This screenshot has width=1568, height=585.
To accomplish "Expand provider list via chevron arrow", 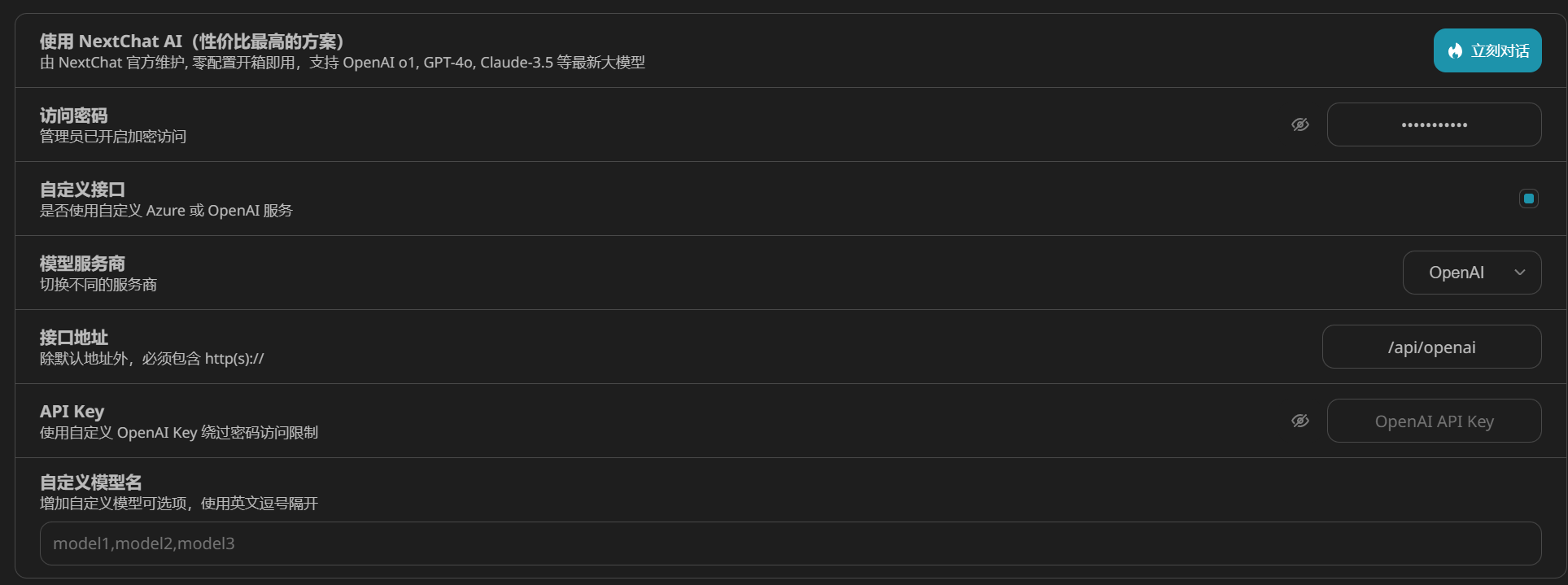I will click(1520, 273).
